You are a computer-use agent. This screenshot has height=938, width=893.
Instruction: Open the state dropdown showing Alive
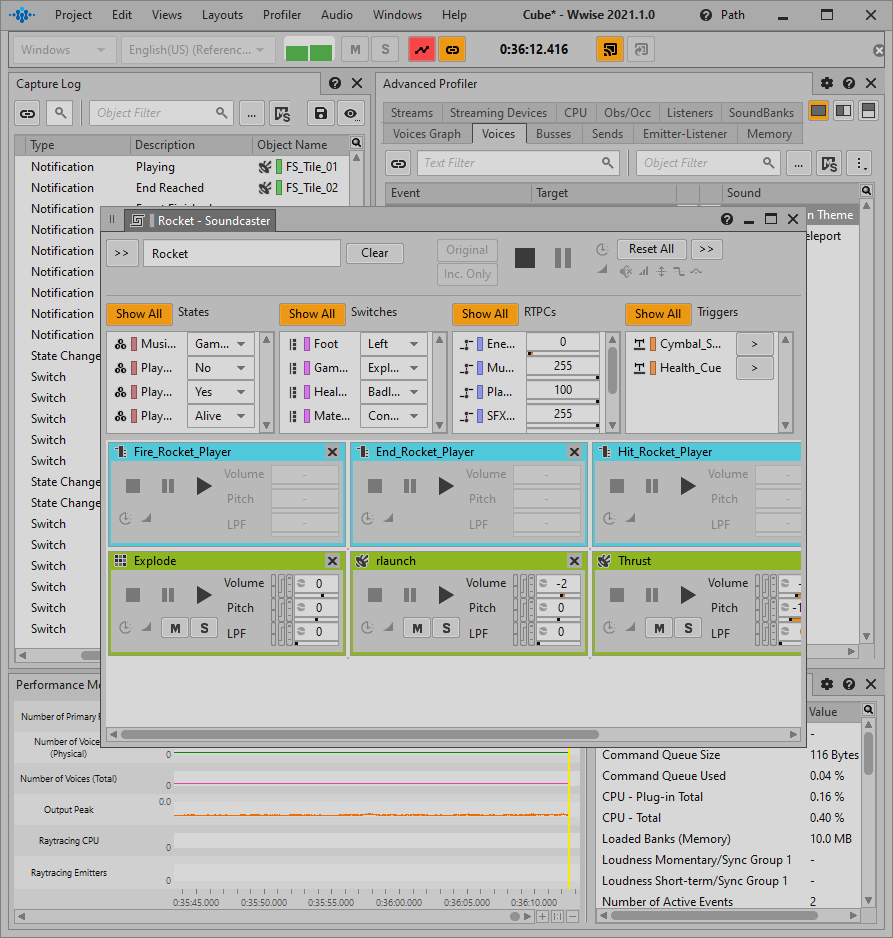click(x=221, y=416)
